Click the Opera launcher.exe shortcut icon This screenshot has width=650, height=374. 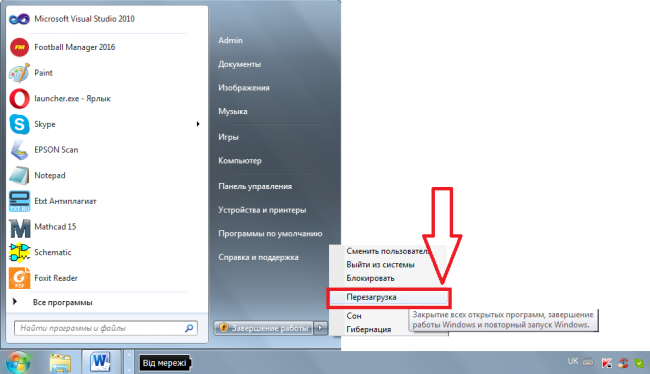(19, 99)
